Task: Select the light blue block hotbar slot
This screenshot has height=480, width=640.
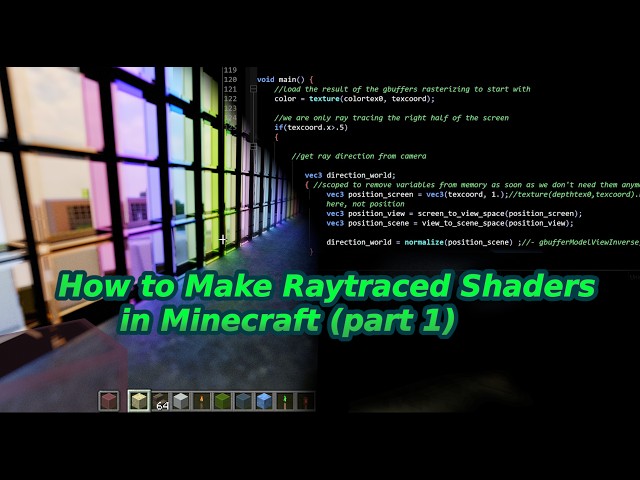Action: coord(264,401)
